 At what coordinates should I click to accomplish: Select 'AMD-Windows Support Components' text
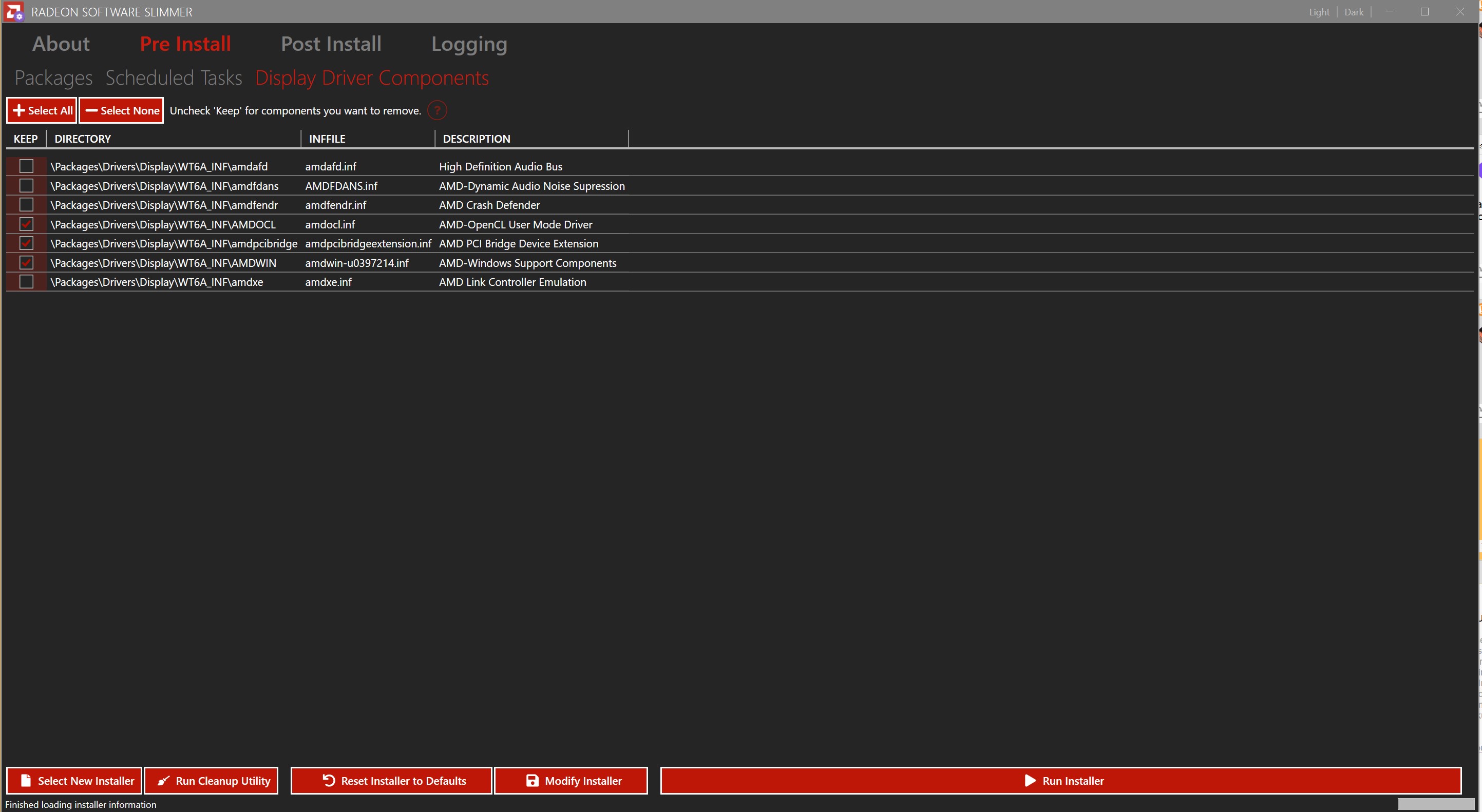tap(527, 263)
